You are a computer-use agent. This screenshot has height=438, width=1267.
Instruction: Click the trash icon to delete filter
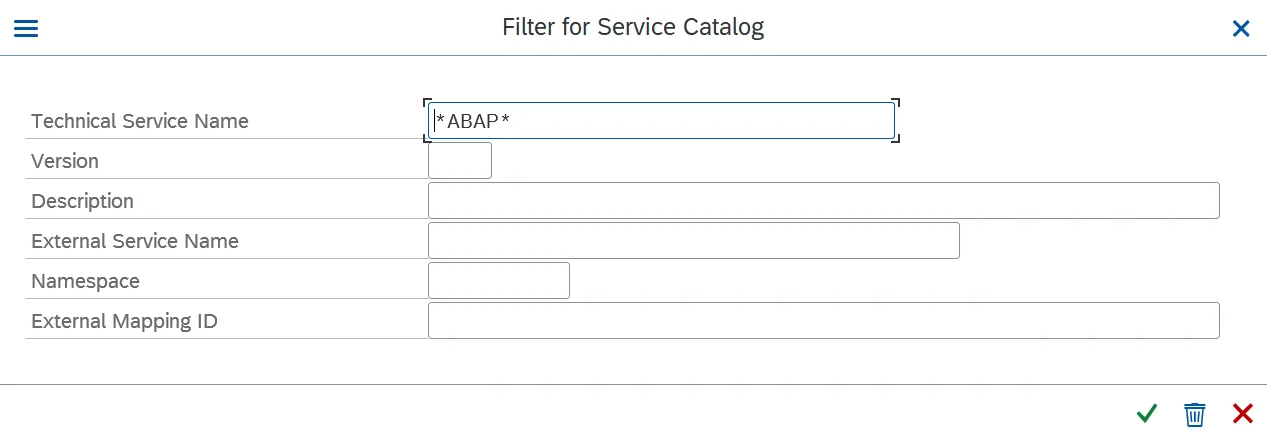tap(1195, 414)
